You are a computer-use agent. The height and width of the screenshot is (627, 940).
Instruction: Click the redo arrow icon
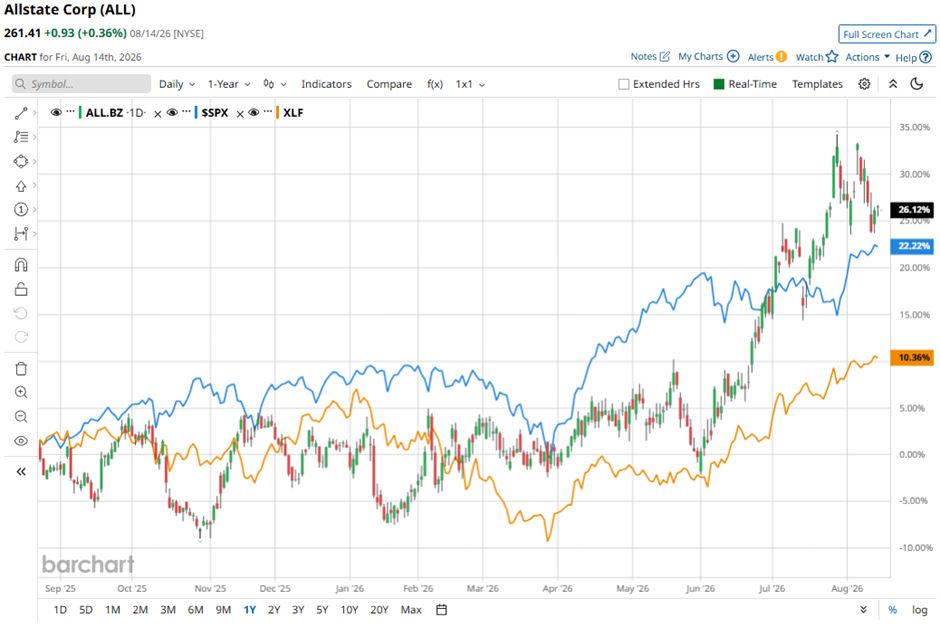(x=21, y=337)
